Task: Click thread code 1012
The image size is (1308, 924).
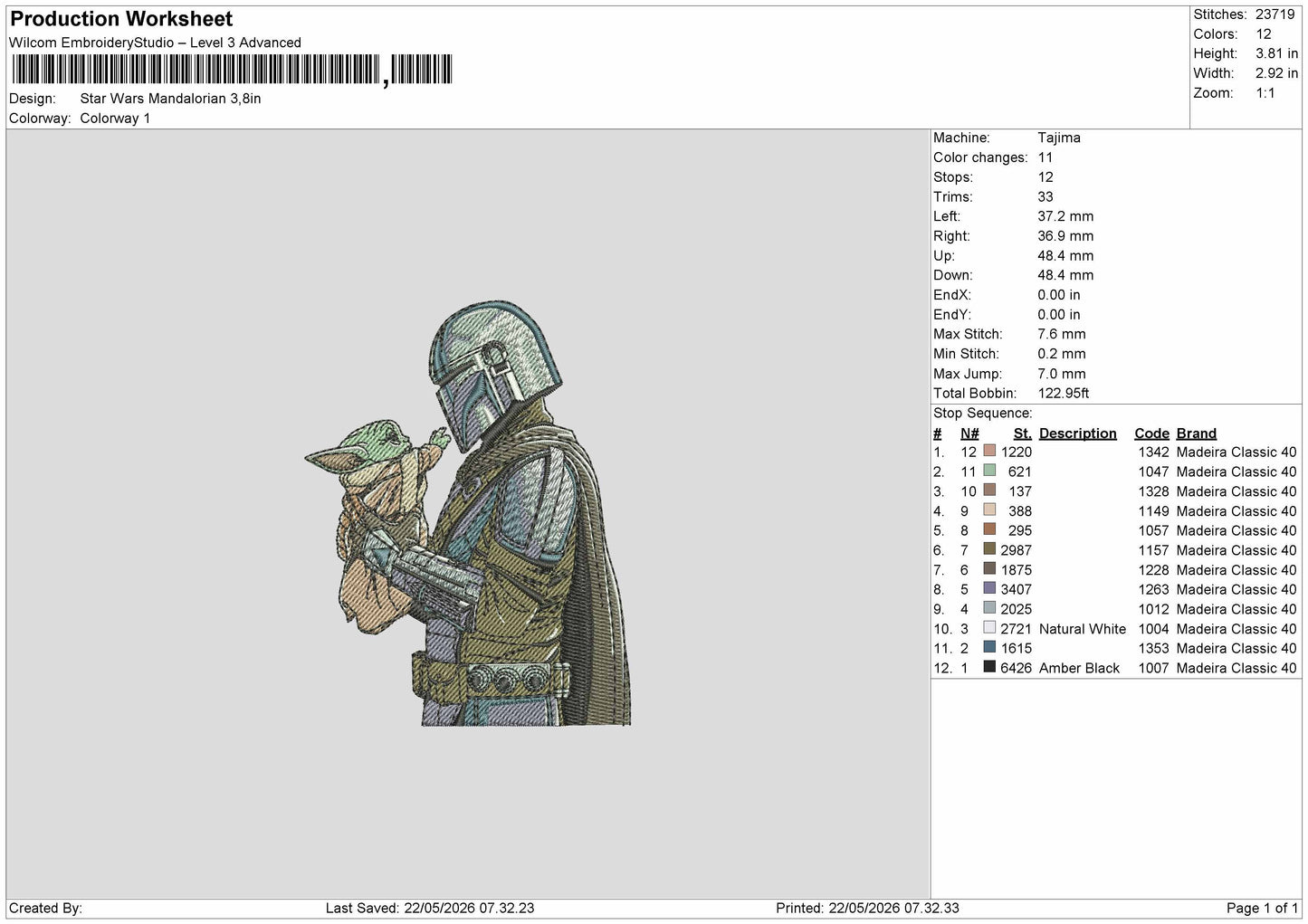Action: point(1153,609)
